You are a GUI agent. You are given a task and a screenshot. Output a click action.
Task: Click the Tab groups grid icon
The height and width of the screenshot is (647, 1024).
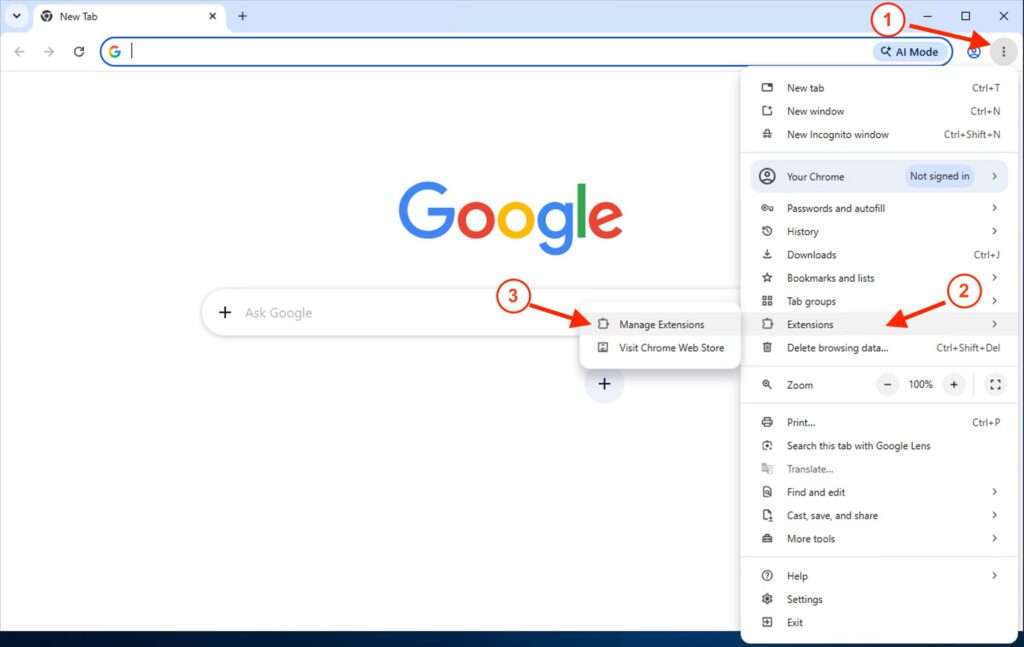[x=767, y=301]
